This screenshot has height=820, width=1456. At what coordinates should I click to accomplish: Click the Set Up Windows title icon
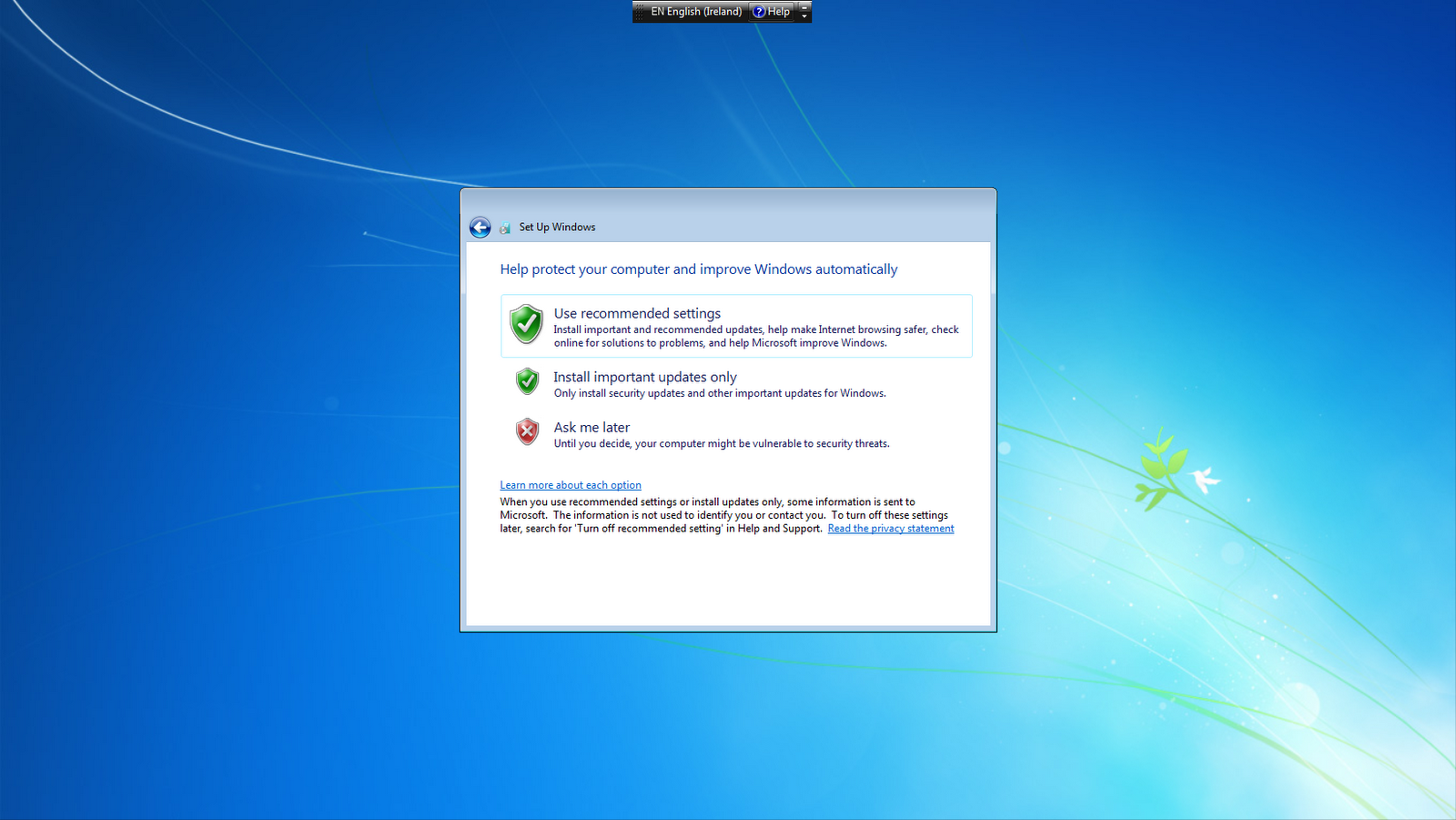[x=505, y=228]
